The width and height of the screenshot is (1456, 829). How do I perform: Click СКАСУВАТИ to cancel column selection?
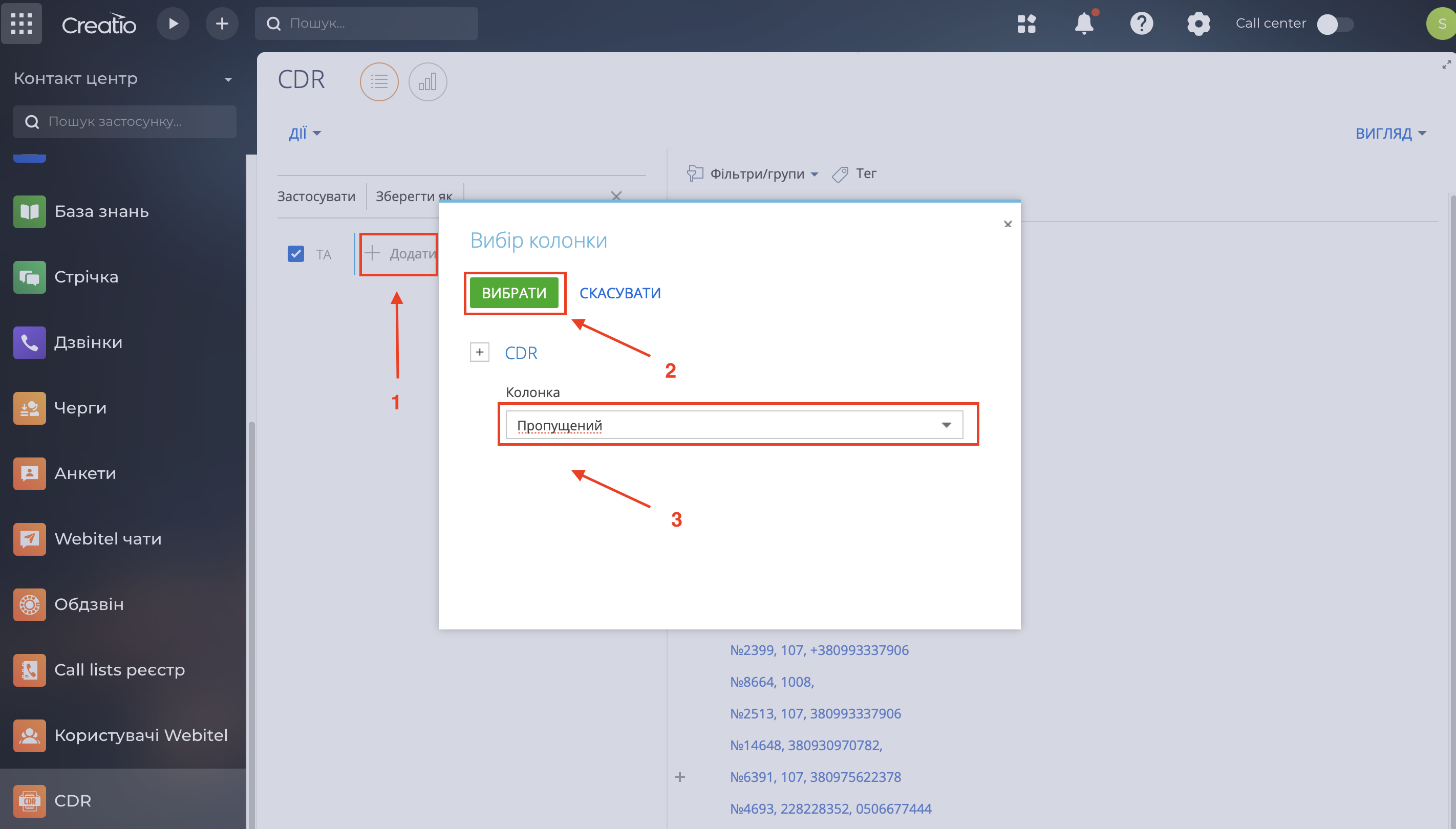620,293
